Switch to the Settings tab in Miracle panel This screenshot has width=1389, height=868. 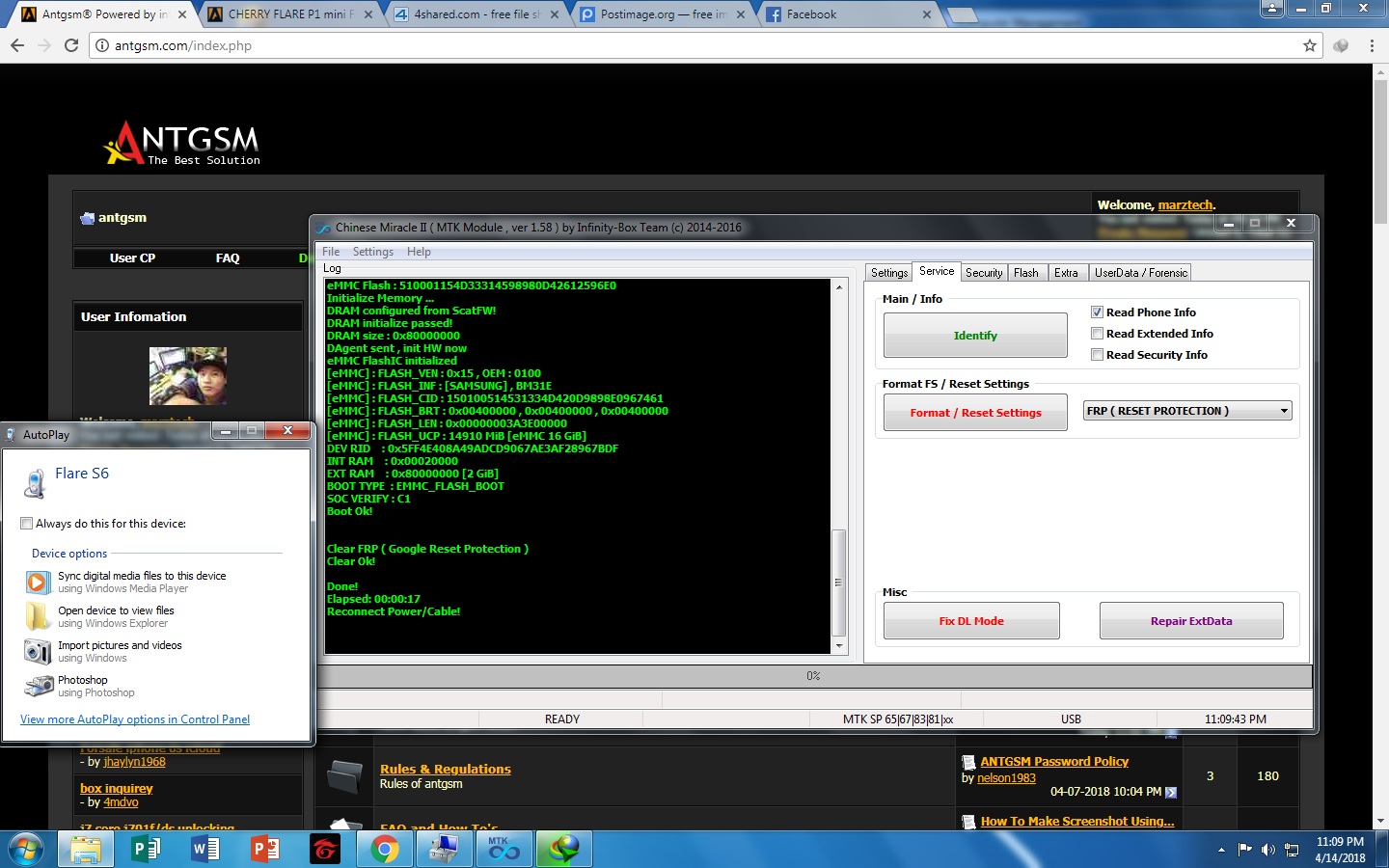tap(889, 273)
